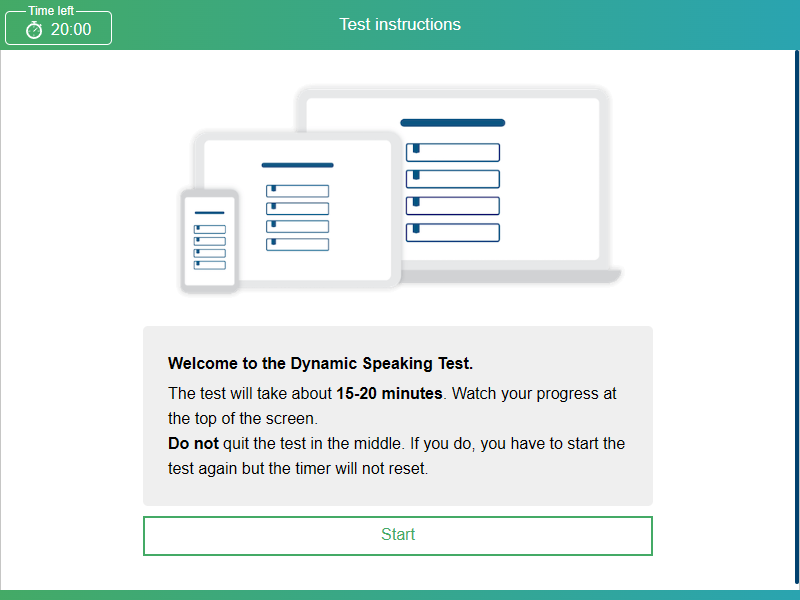
Task: Click the 20:00 countdown timer display
Action: click(70, 30)
